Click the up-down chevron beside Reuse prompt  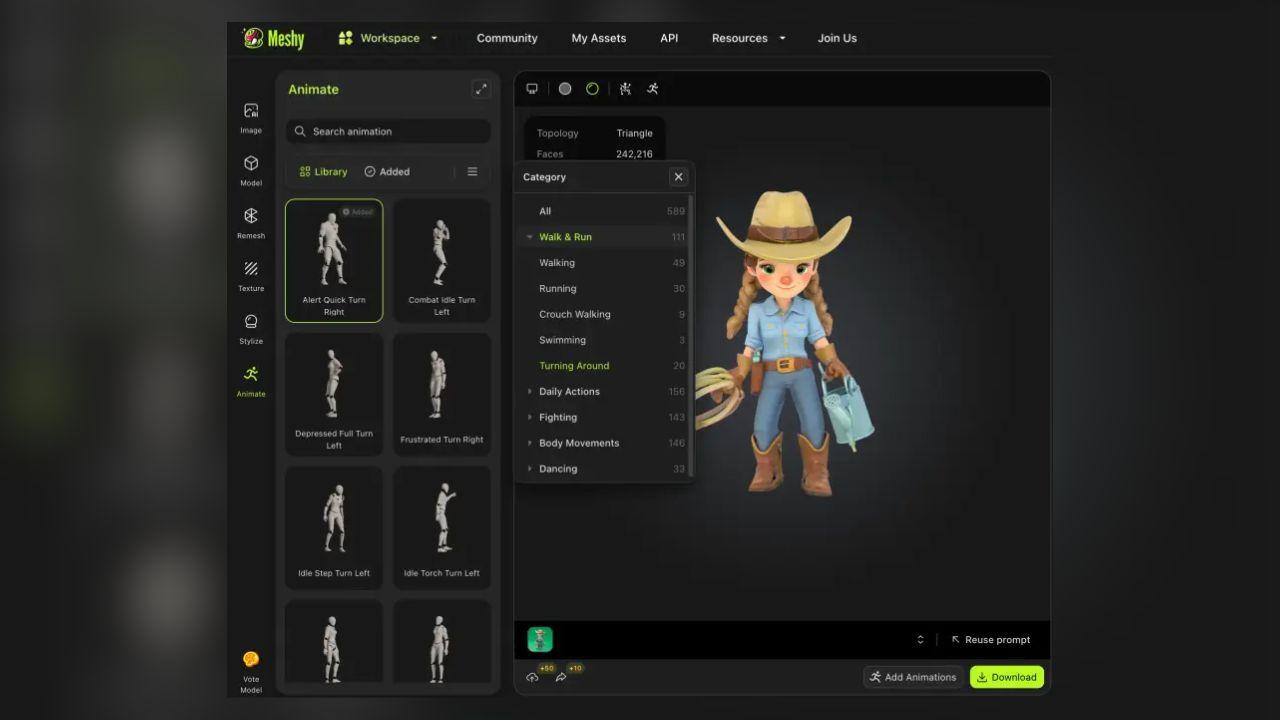[920, 640]
